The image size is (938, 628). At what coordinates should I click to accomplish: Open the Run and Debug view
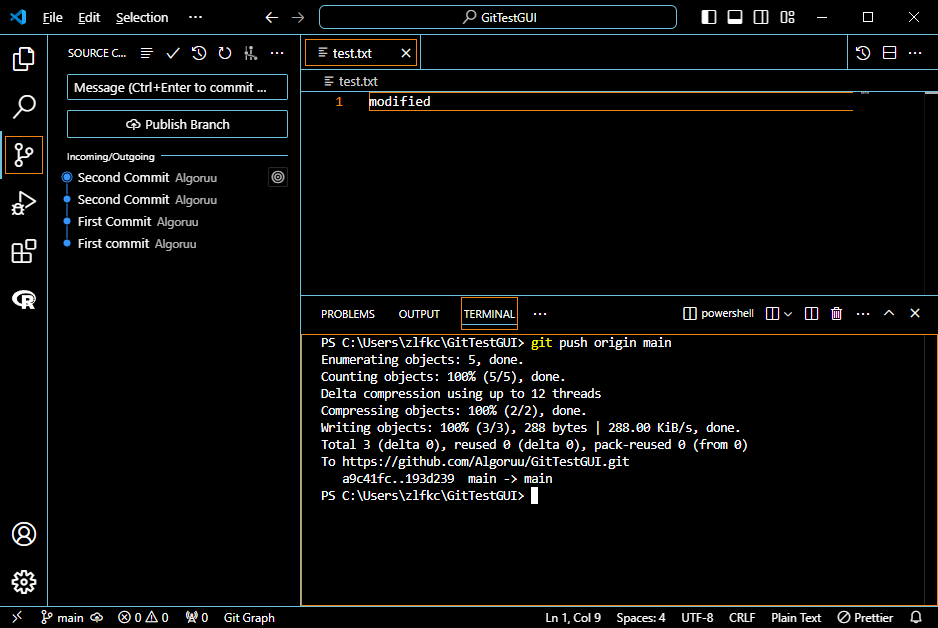23,203
